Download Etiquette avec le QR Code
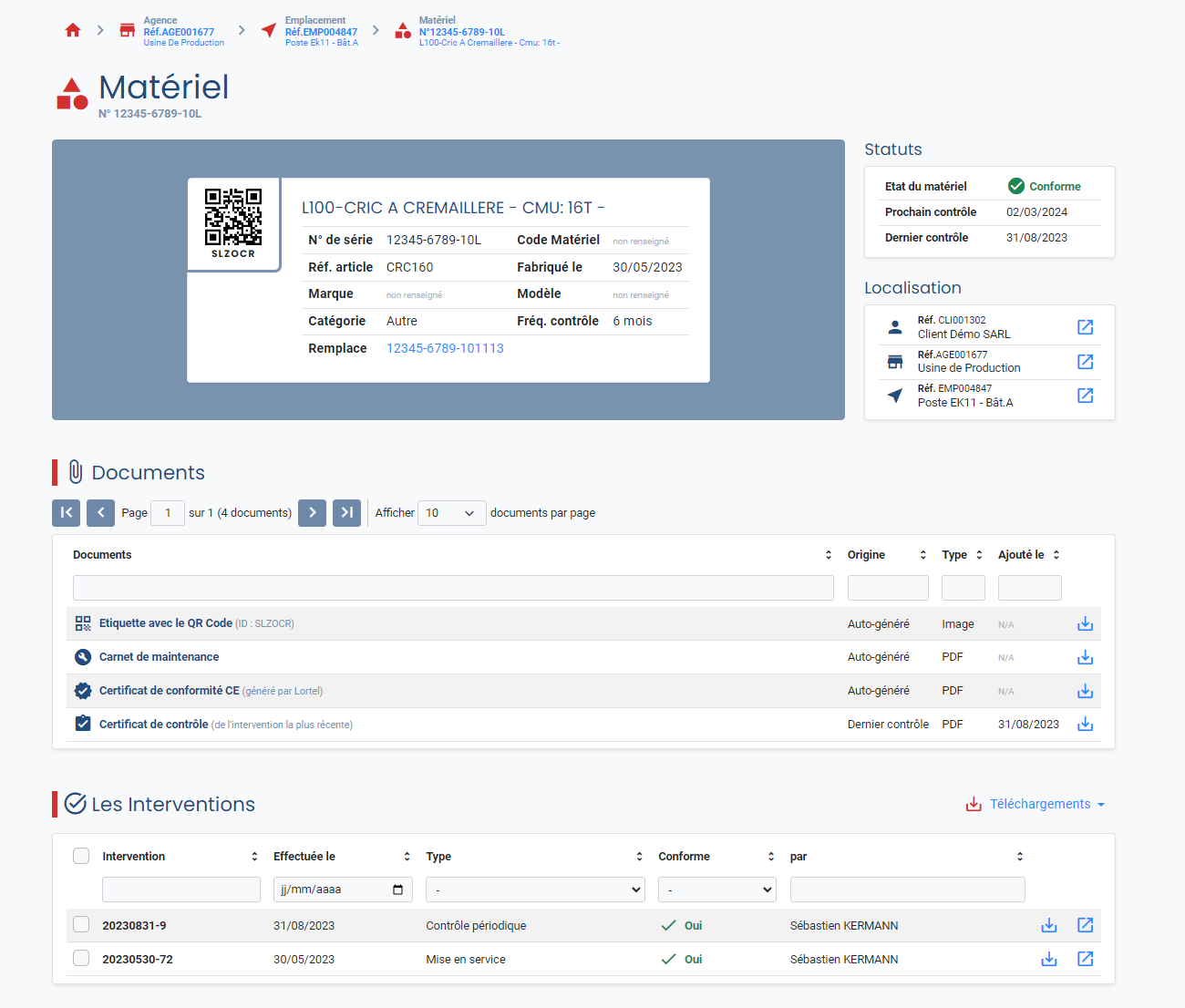 click(x=1085, y=624)
